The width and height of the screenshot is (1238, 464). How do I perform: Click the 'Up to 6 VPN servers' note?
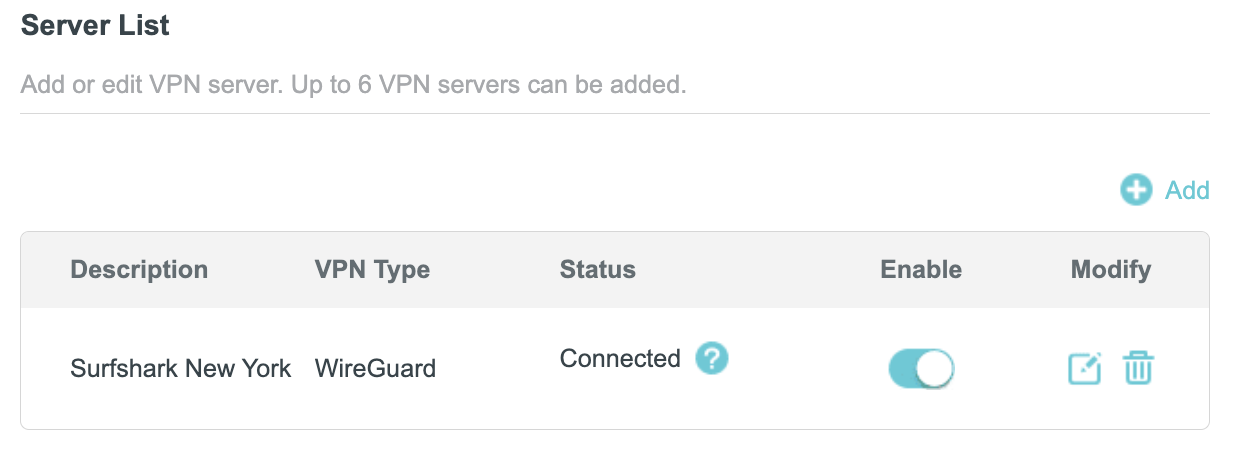click(x=489, y=84)
